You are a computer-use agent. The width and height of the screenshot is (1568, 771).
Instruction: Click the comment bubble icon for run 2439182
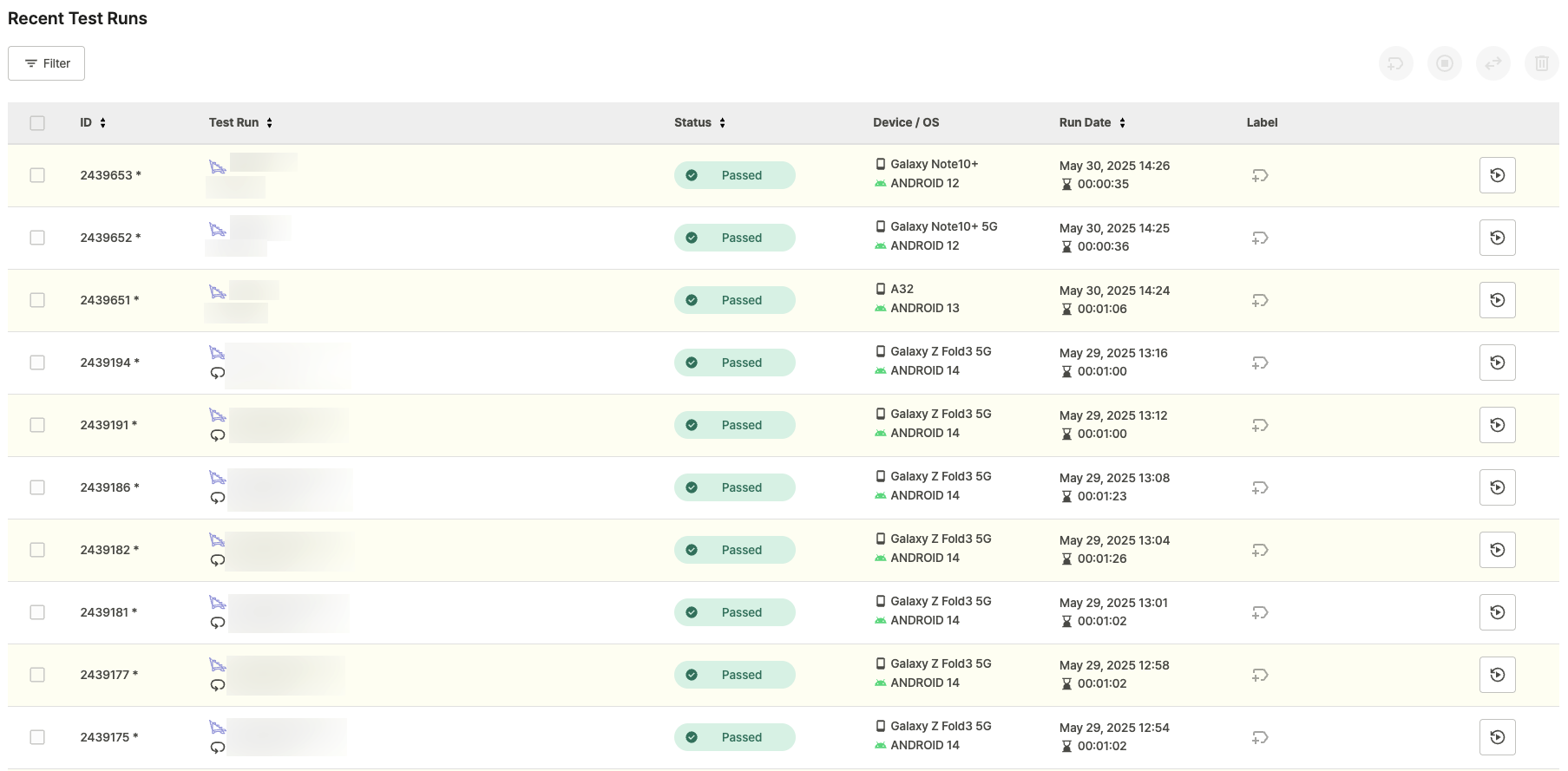tap(218, 560)
